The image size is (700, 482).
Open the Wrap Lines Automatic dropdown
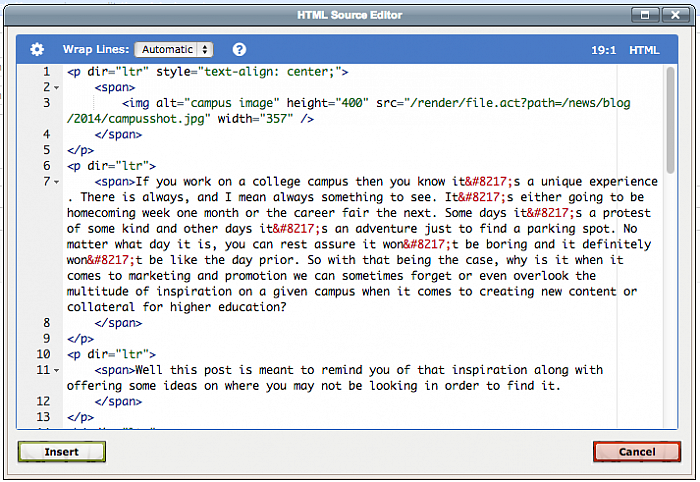click(x=174, y=50)
